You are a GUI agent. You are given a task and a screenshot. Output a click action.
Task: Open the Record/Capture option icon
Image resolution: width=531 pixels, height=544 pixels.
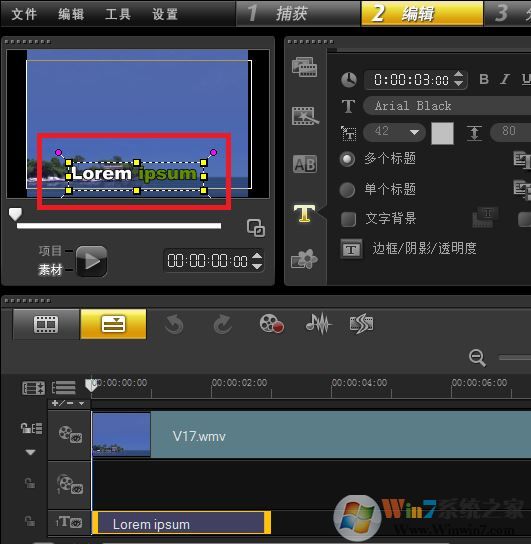[x=272, y=324]
